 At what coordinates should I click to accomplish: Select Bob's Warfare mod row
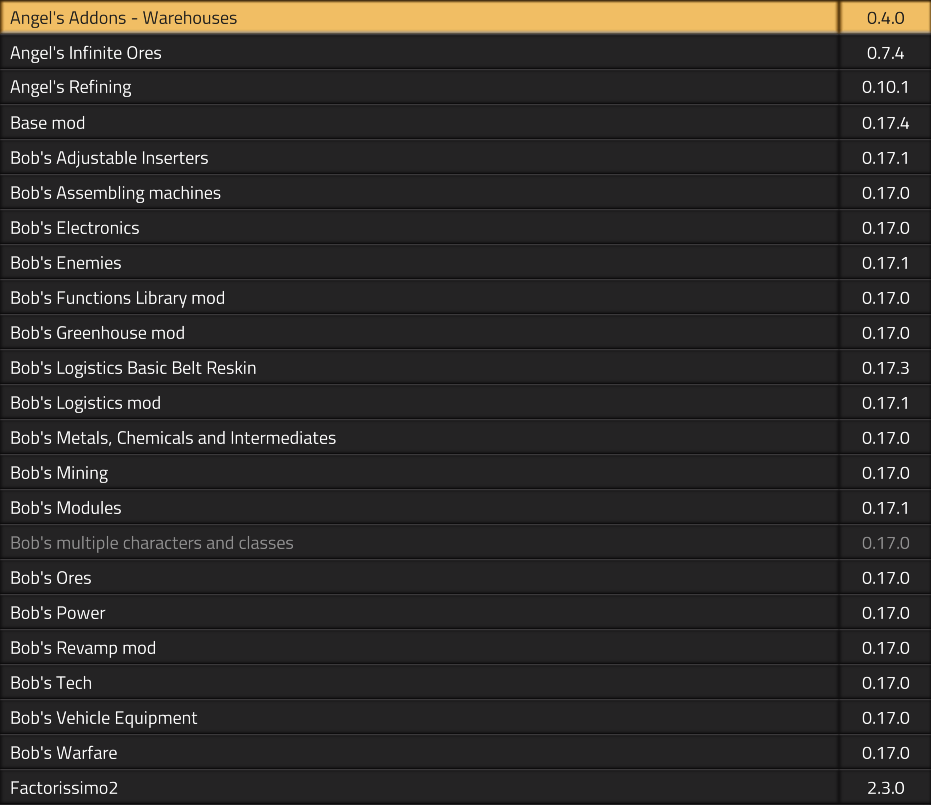[64, 753]
